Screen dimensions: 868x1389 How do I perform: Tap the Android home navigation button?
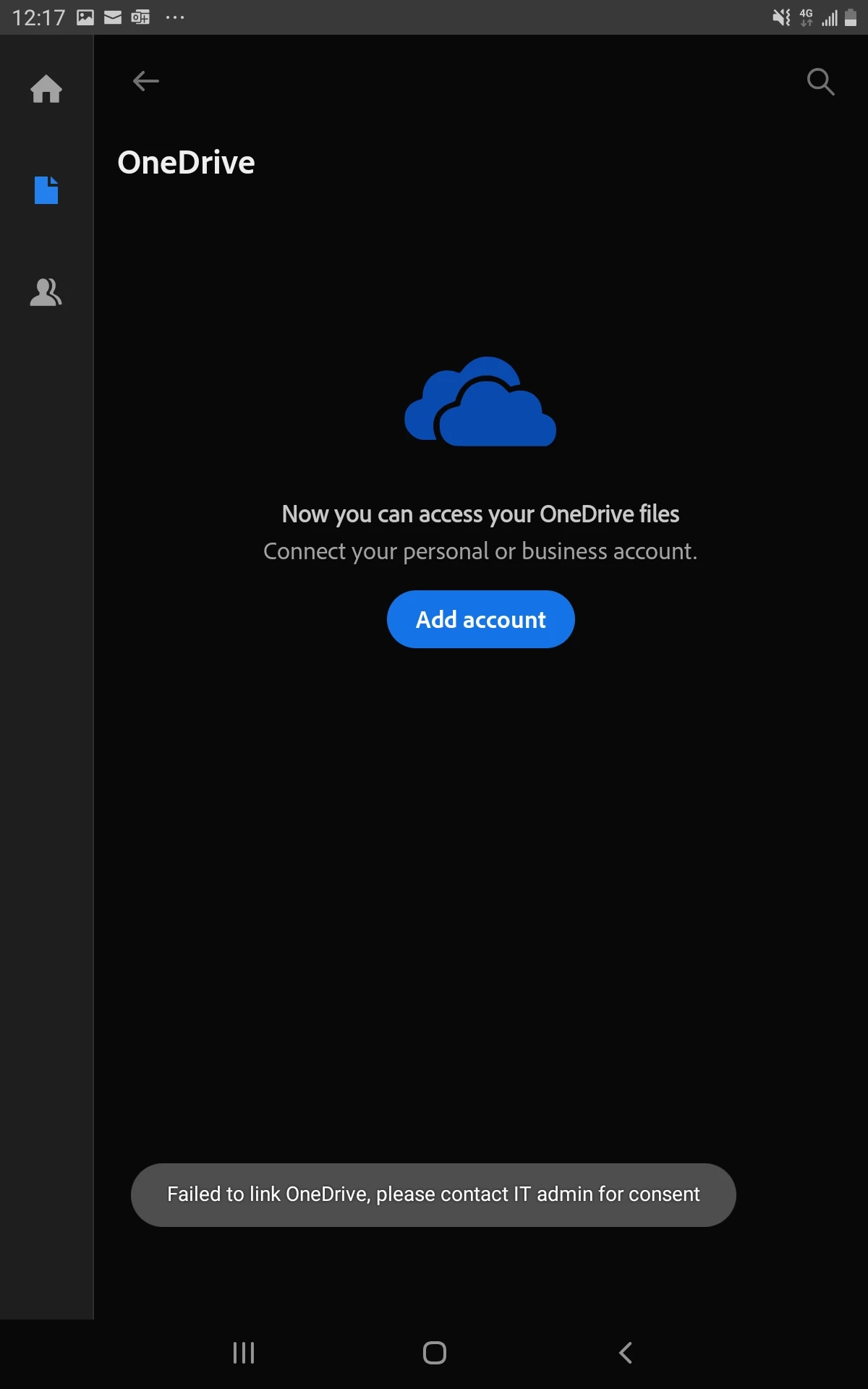pyautogui.click(x=434, y=1353)
